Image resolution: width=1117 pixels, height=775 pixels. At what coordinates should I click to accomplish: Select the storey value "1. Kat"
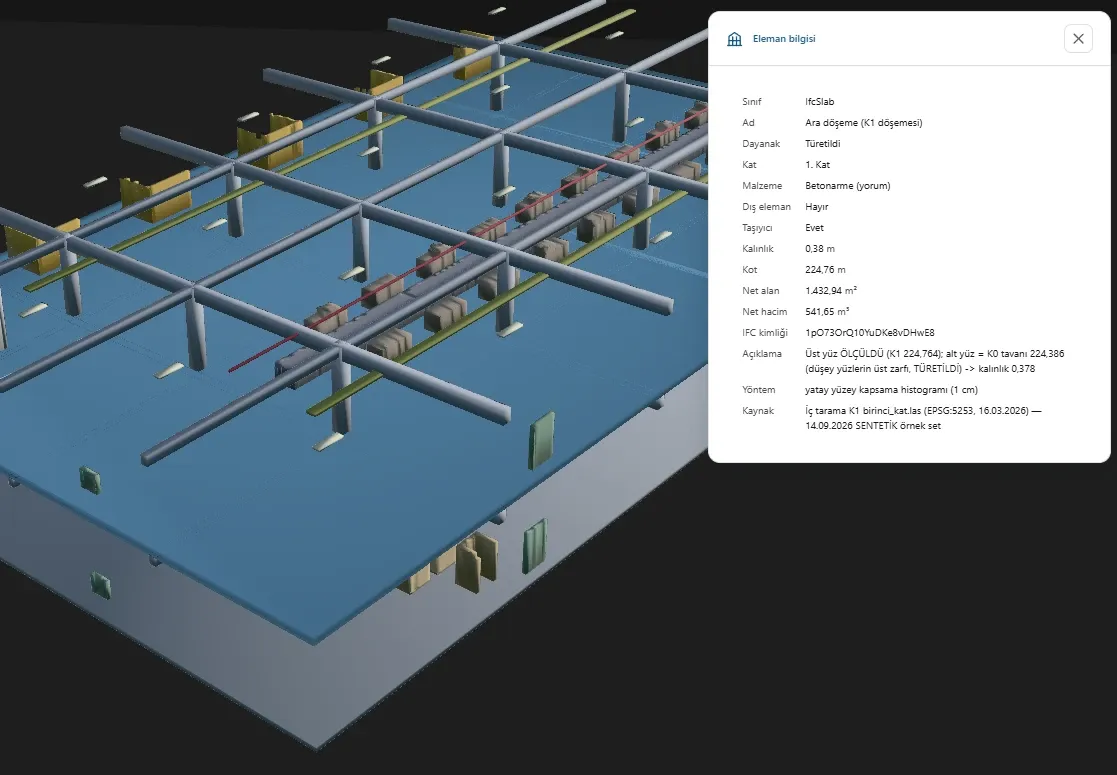pos(817,165)
